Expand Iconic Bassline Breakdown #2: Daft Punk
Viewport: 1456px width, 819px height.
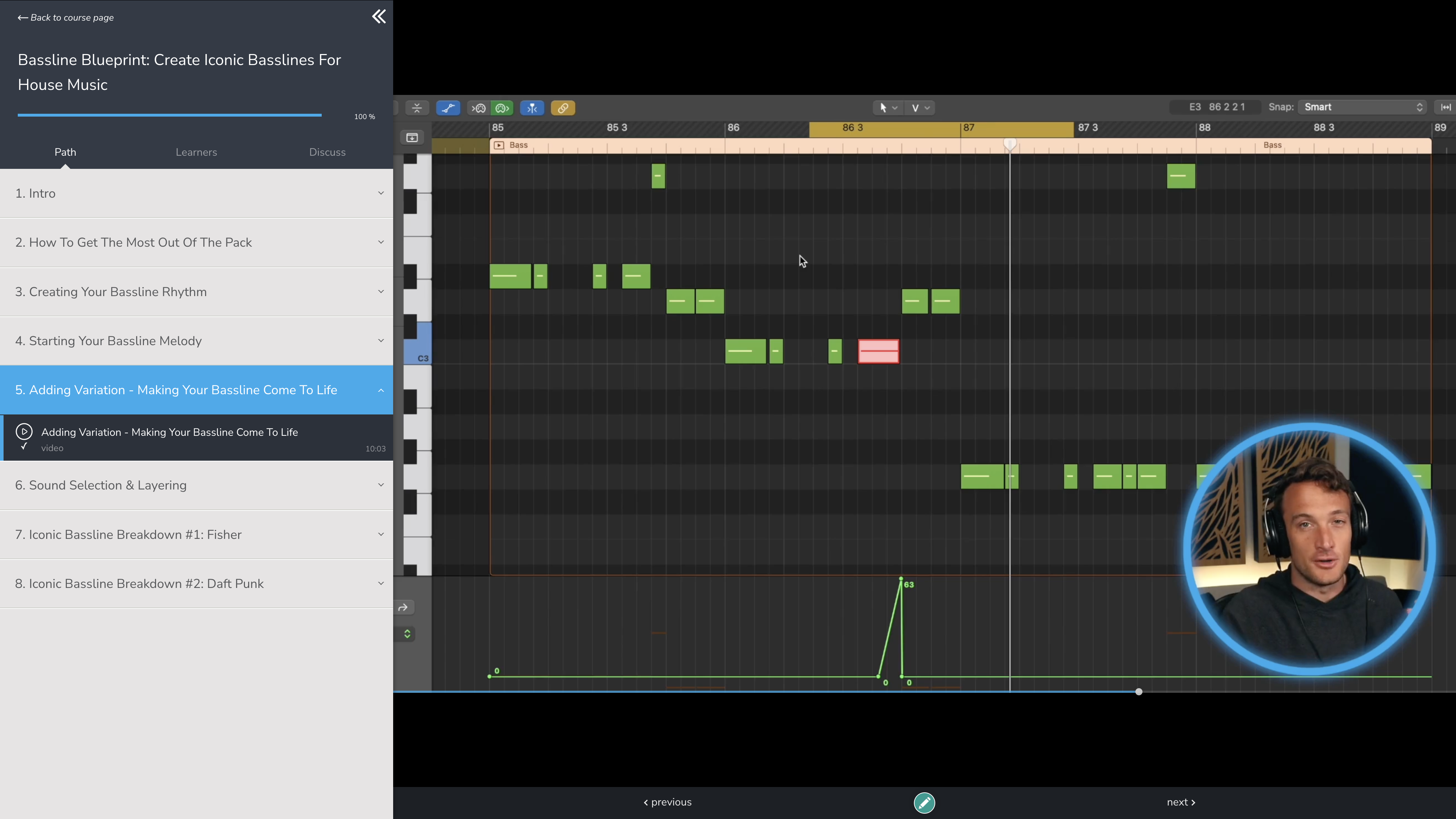196,584
